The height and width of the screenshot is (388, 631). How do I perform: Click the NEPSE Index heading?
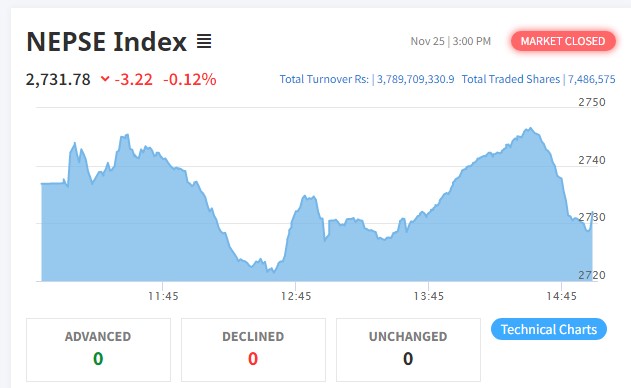(107, 41)
